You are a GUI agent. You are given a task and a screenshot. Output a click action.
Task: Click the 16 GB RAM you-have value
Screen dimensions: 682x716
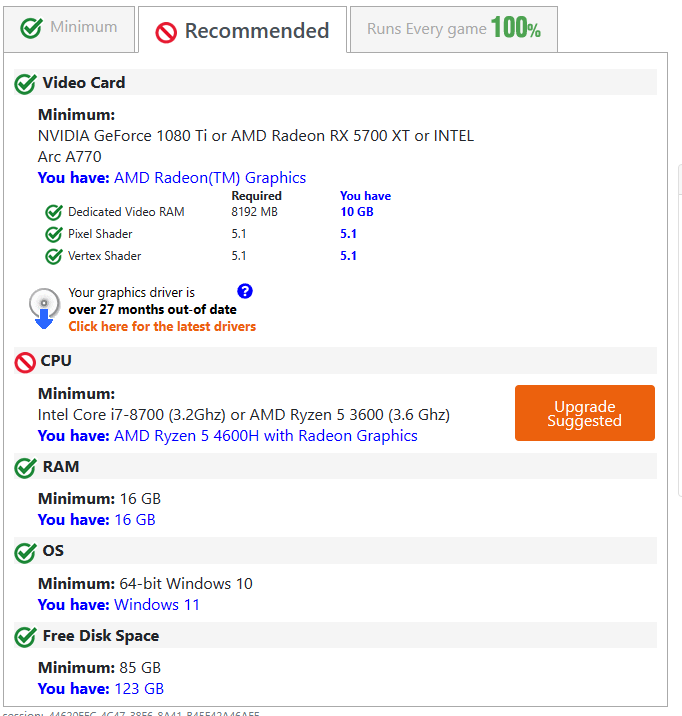[135, 520]
